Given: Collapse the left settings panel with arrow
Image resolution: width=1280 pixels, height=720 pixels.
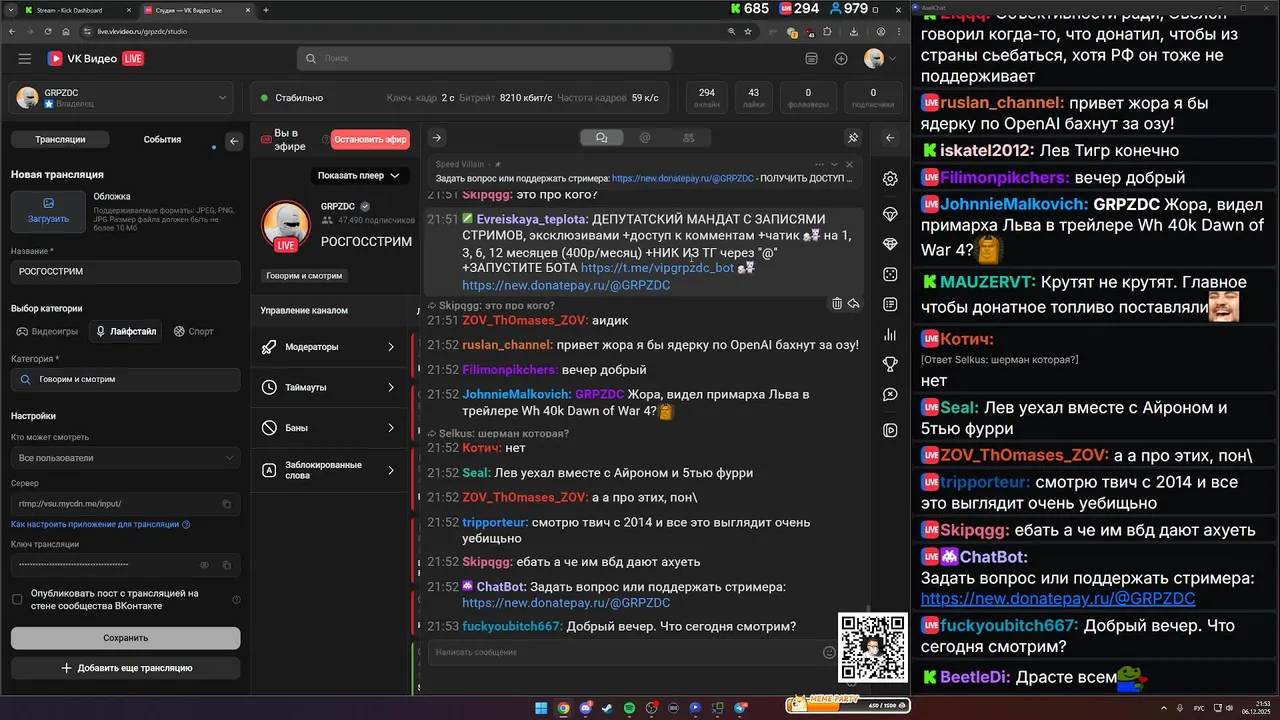Looking at the screenshot, I should tap(234, 141).
